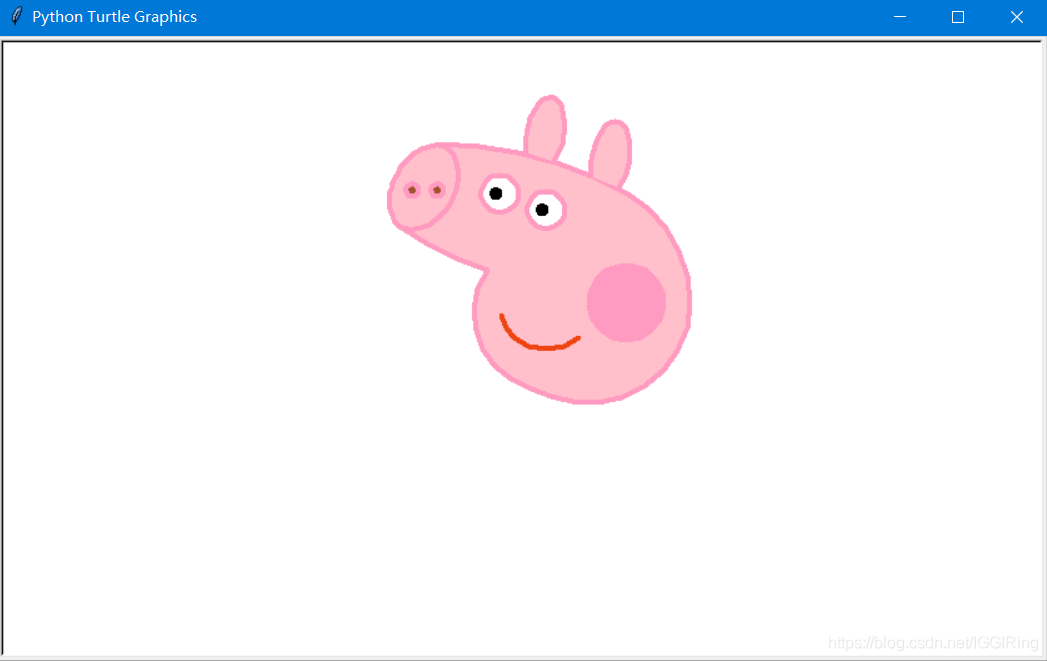The width and height of the screenshot is (1047, 661).
Task: Click the feather icon in the title bar
Action: tap(17, 17)
